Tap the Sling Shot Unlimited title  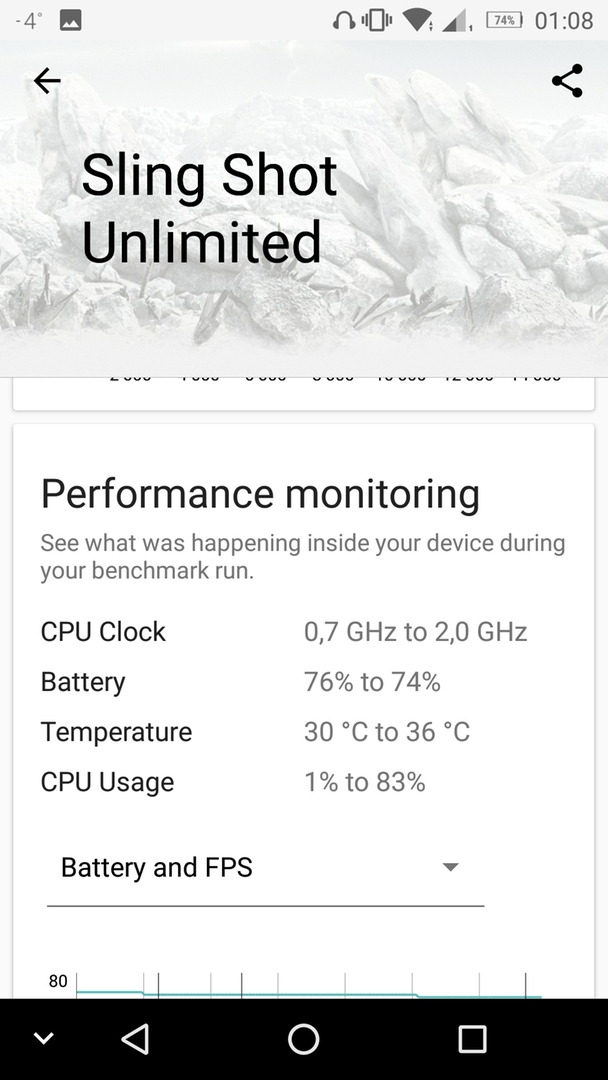point(209,209)
